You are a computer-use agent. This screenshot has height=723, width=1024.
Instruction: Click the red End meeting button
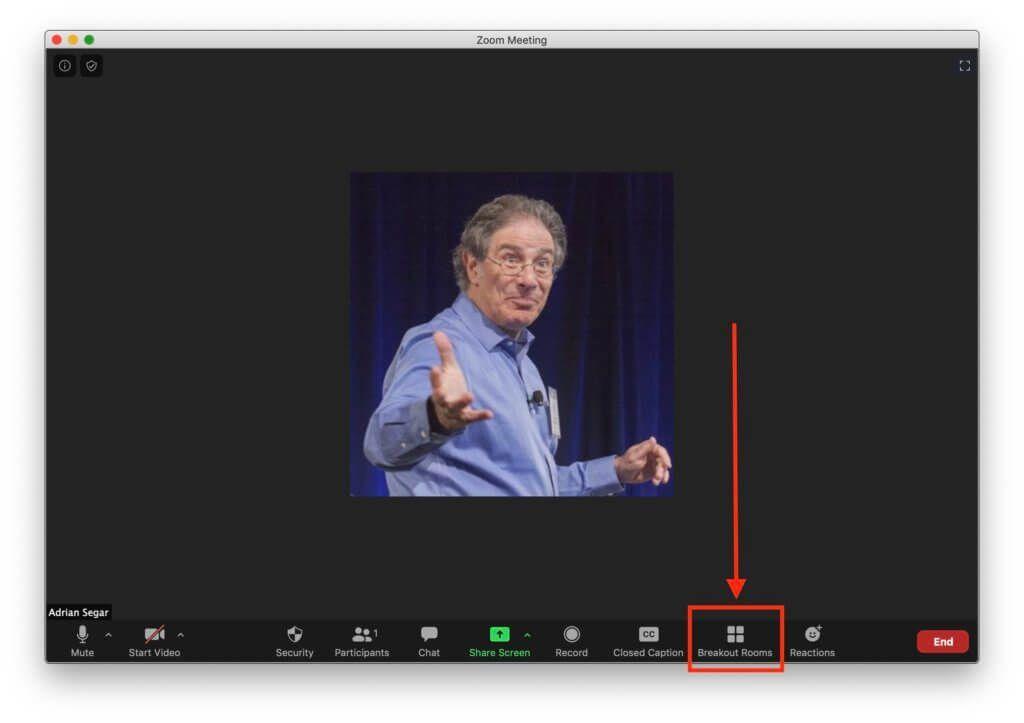pos(942,641)
